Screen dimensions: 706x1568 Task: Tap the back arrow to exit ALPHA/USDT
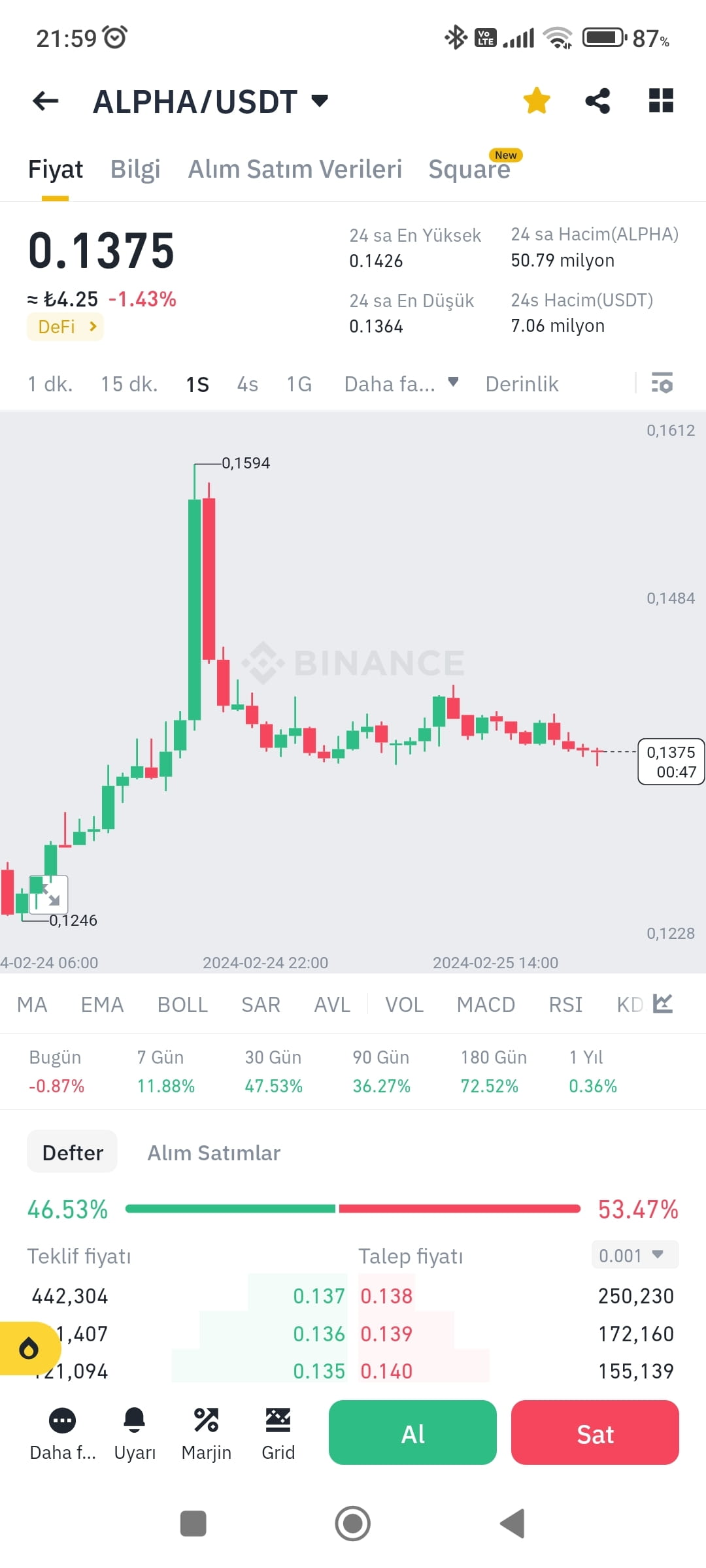point(44,100)
